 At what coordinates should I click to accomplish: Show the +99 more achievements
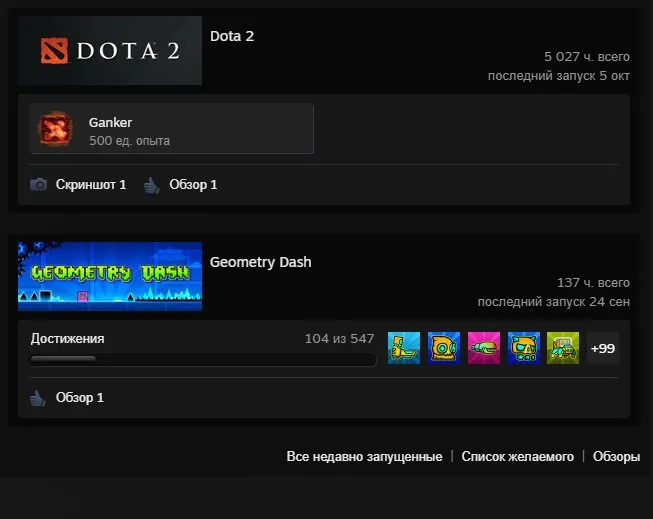click(x=603, y=348)
